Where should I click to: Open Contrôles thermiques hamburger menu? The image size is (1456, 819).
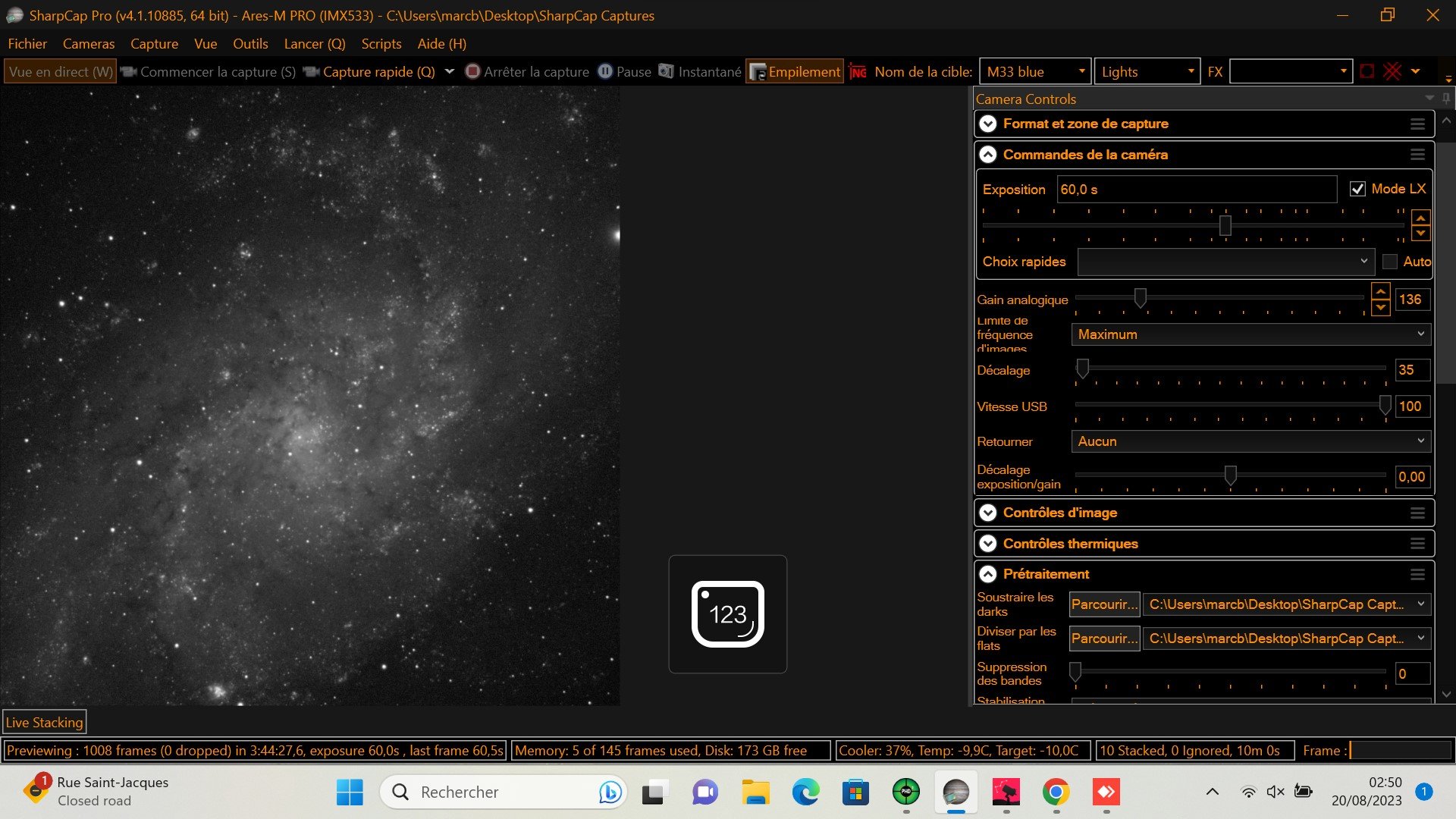point(1417,544)
